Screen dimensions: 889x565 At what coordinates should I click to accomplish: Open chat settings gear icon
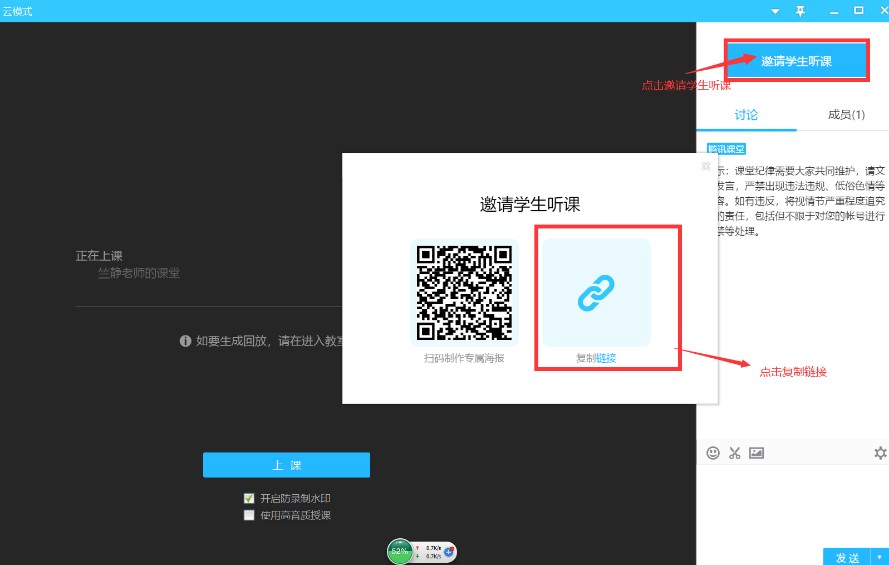coord(880,453)
